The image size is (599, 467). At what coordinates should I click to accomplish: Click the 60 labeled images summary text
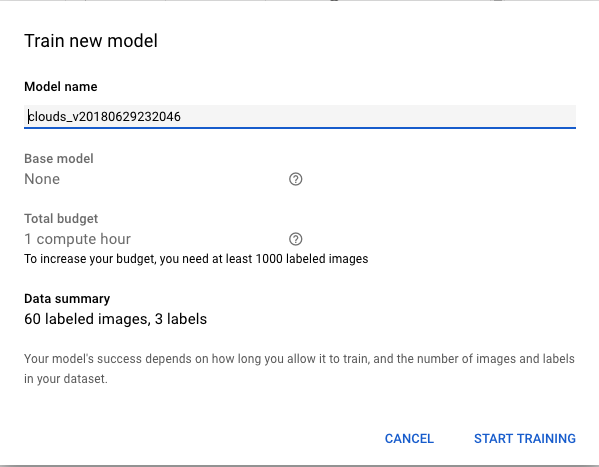click(x=115, y=319)
